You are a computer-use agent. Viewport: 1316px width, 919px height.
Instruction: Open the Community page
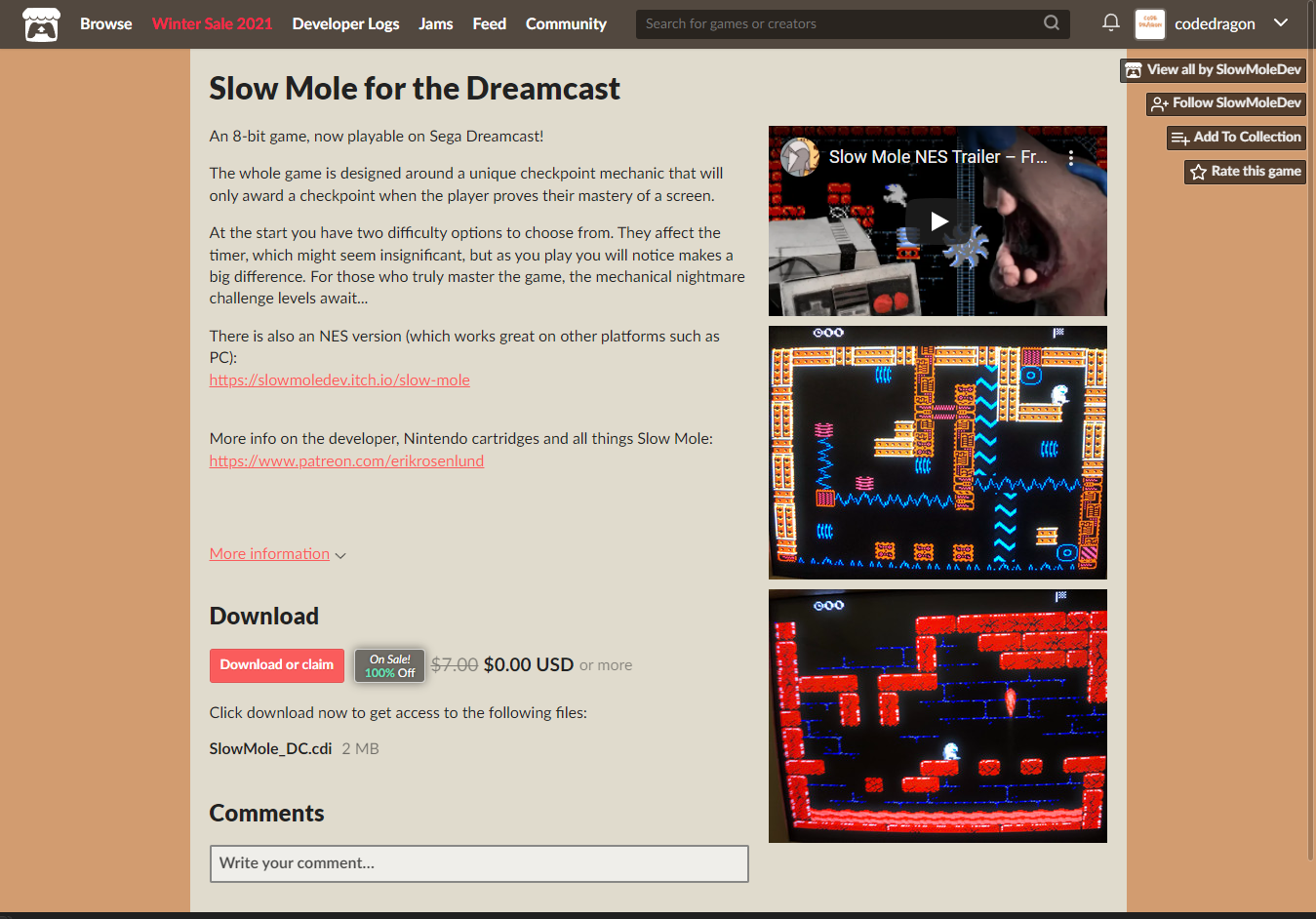tap(566, 23)
